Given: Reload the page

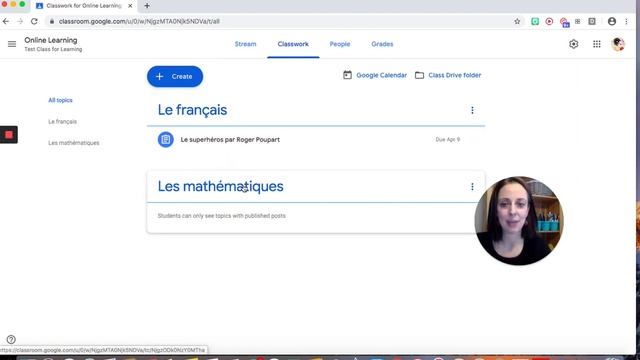Looking at the screenshot, I should coord(34,21).
